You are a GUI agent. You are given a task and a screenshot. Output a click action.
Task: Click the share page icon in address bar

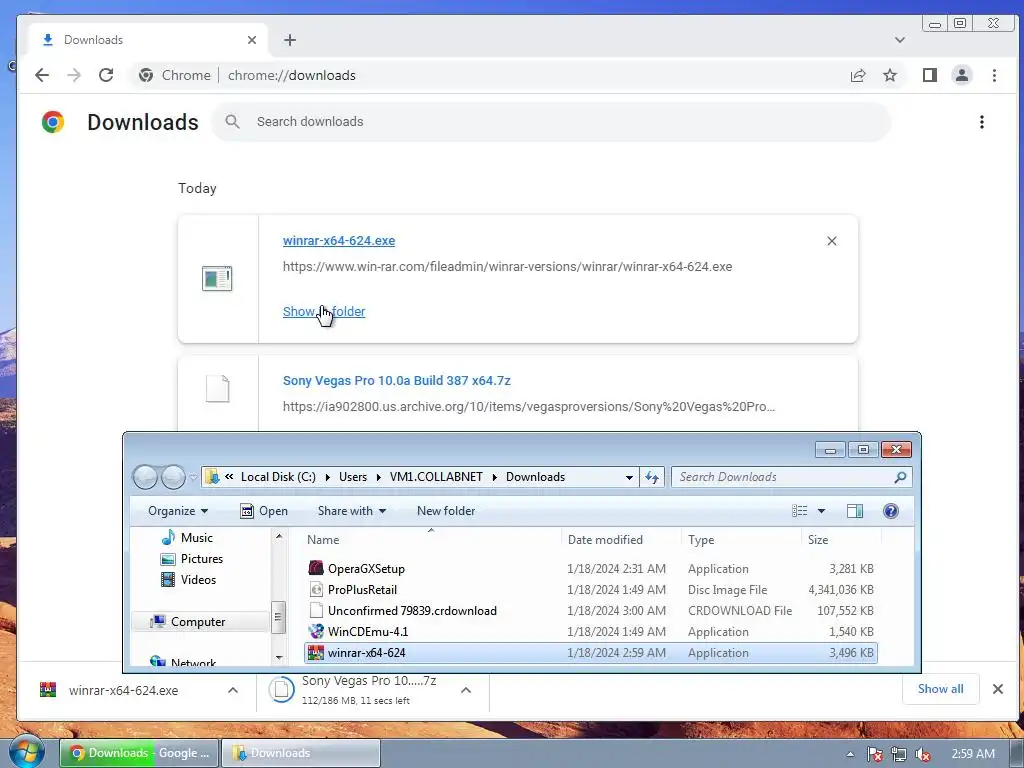(x=858, y=75)
